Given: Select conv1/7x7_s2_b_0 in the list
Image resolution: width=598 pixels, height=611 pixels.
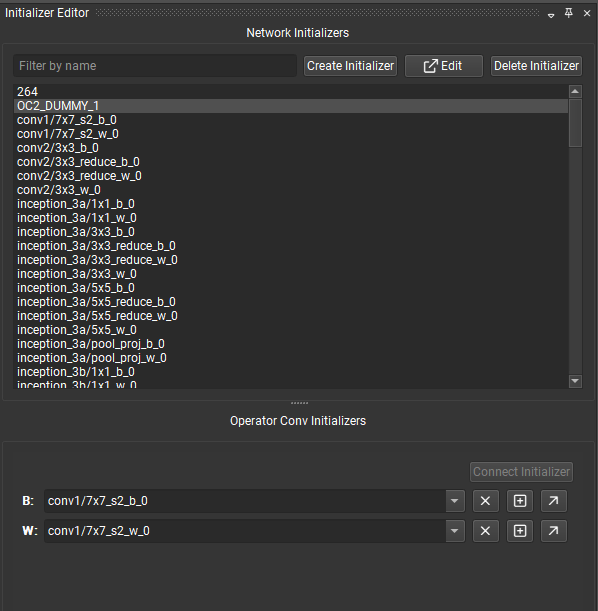Looking at the screenshot, I should [291, 120].
